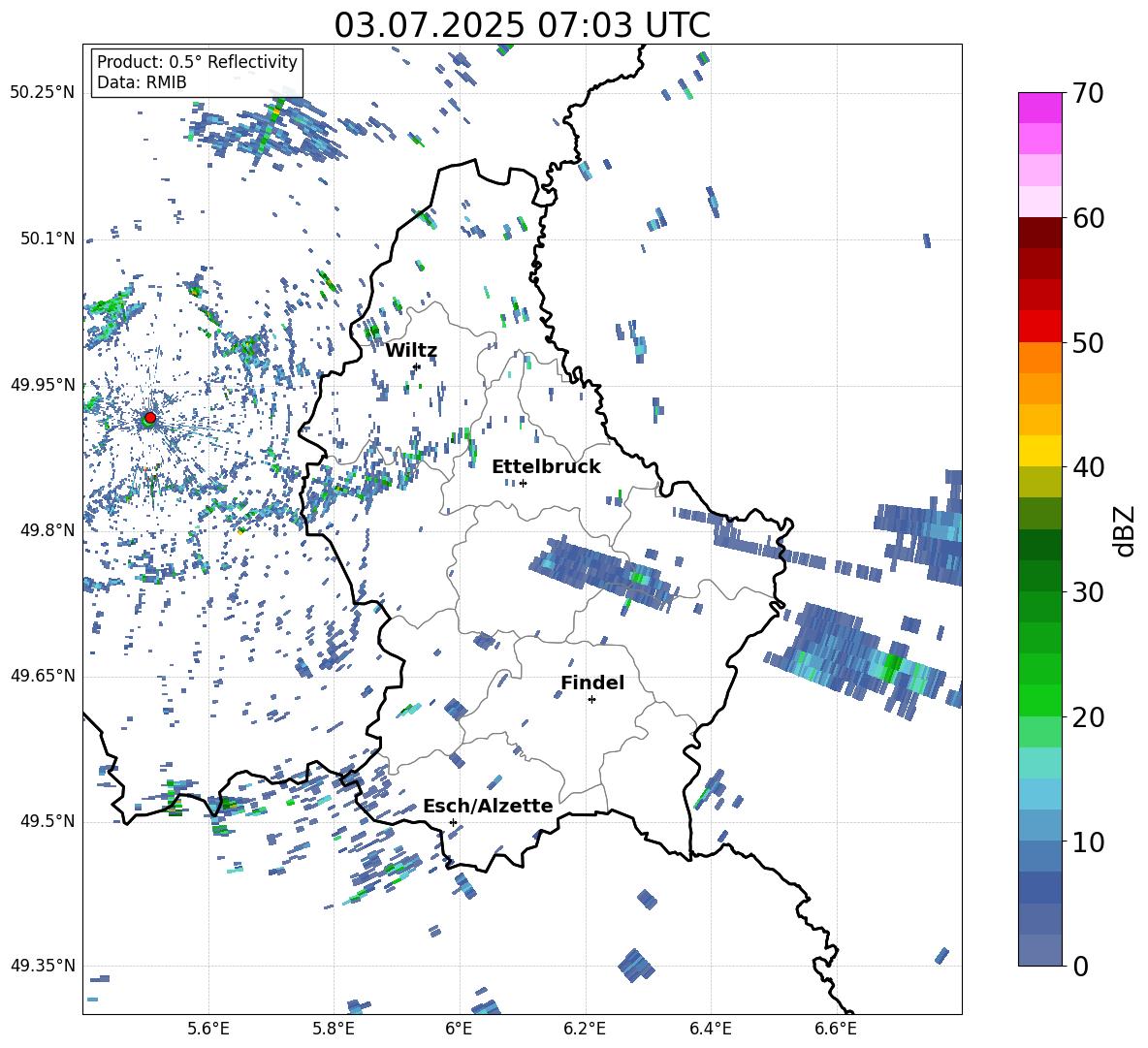Click the dark red colorbar segment below 60

(1039, 233)
